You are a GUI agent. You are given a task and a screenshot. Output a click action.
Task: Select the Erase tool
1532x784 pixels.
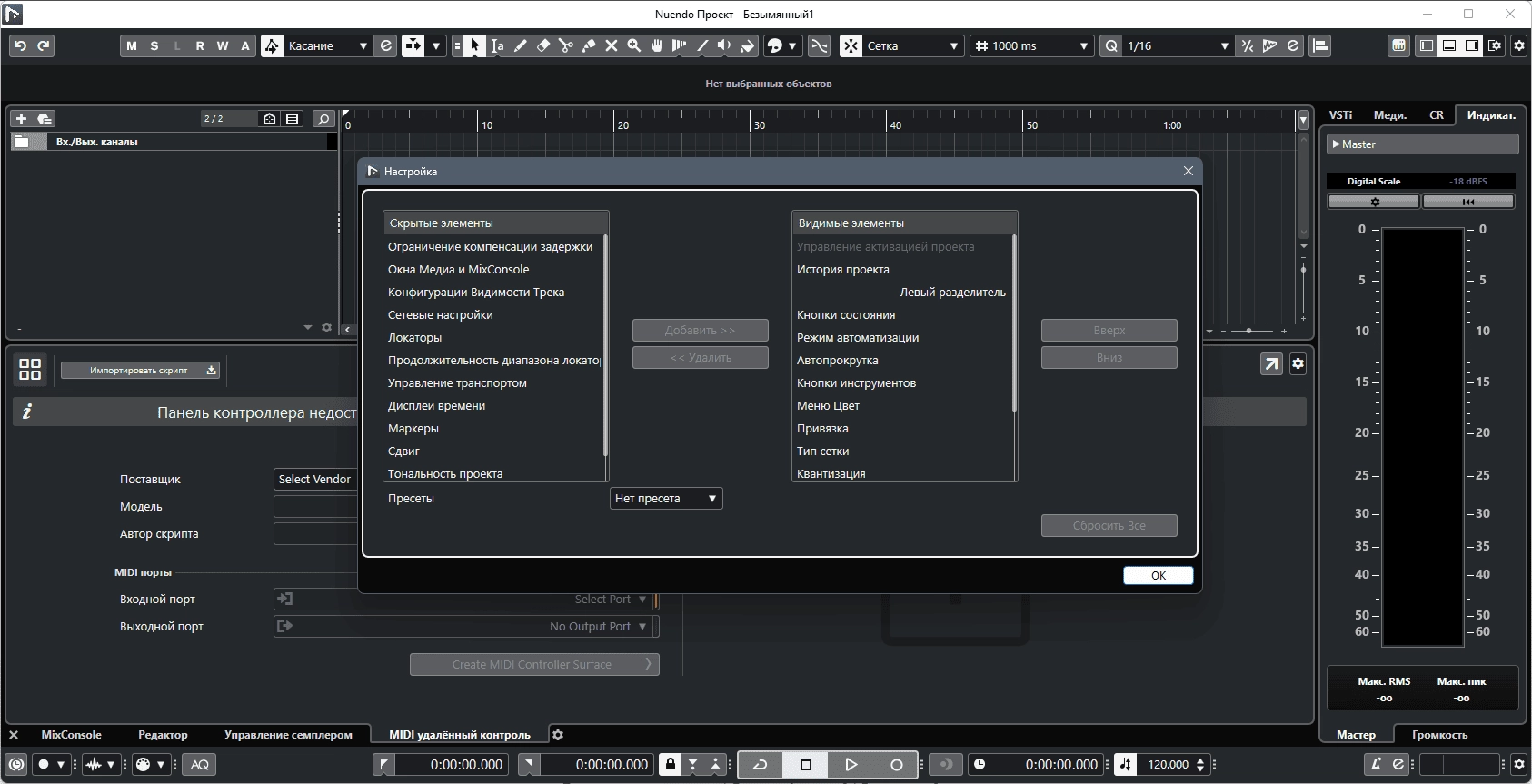click(x=543, y=45)
